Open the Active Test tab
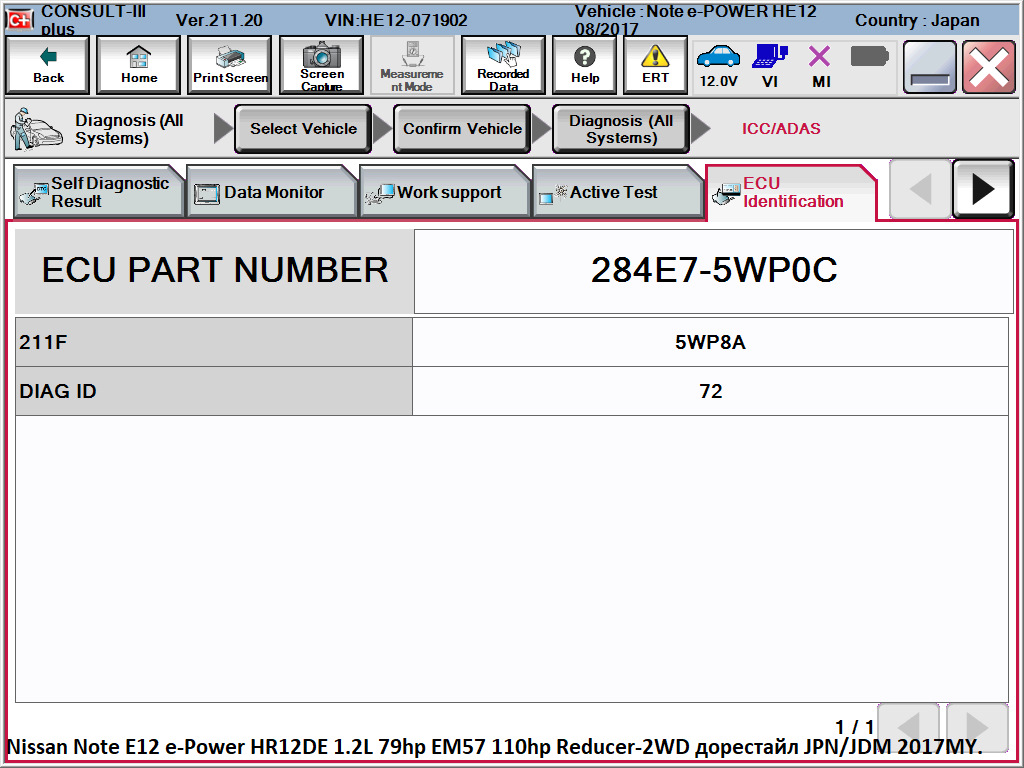The height and width of the screenshot is (768, 1024). click(x=618, y=192)
